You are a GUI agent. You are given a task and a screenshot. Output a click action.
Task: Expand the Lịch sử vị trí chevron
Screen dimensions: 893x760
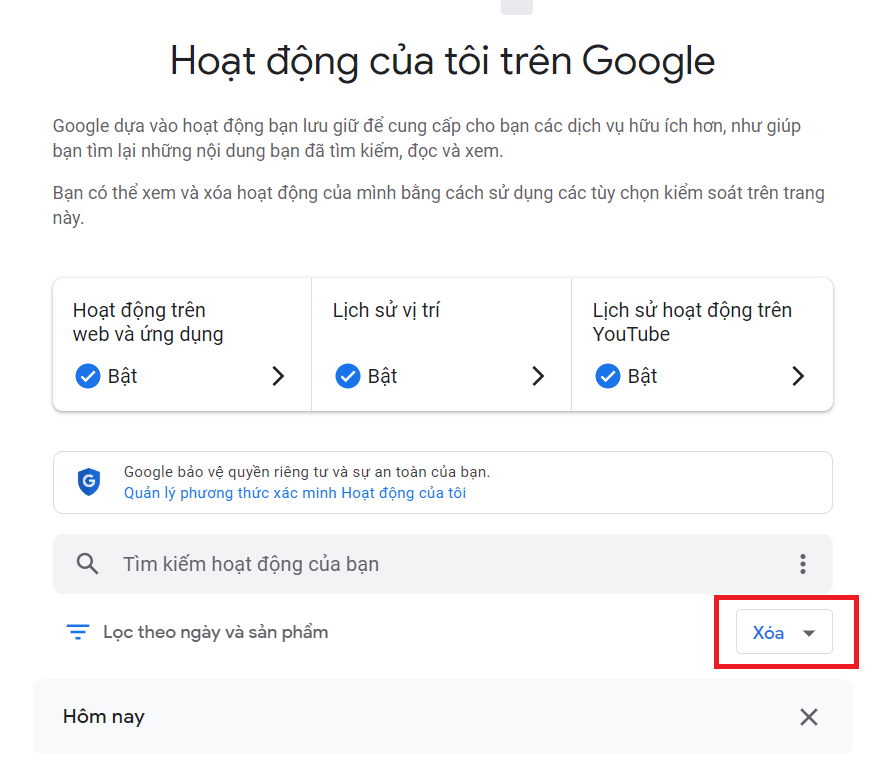(538, 376)
